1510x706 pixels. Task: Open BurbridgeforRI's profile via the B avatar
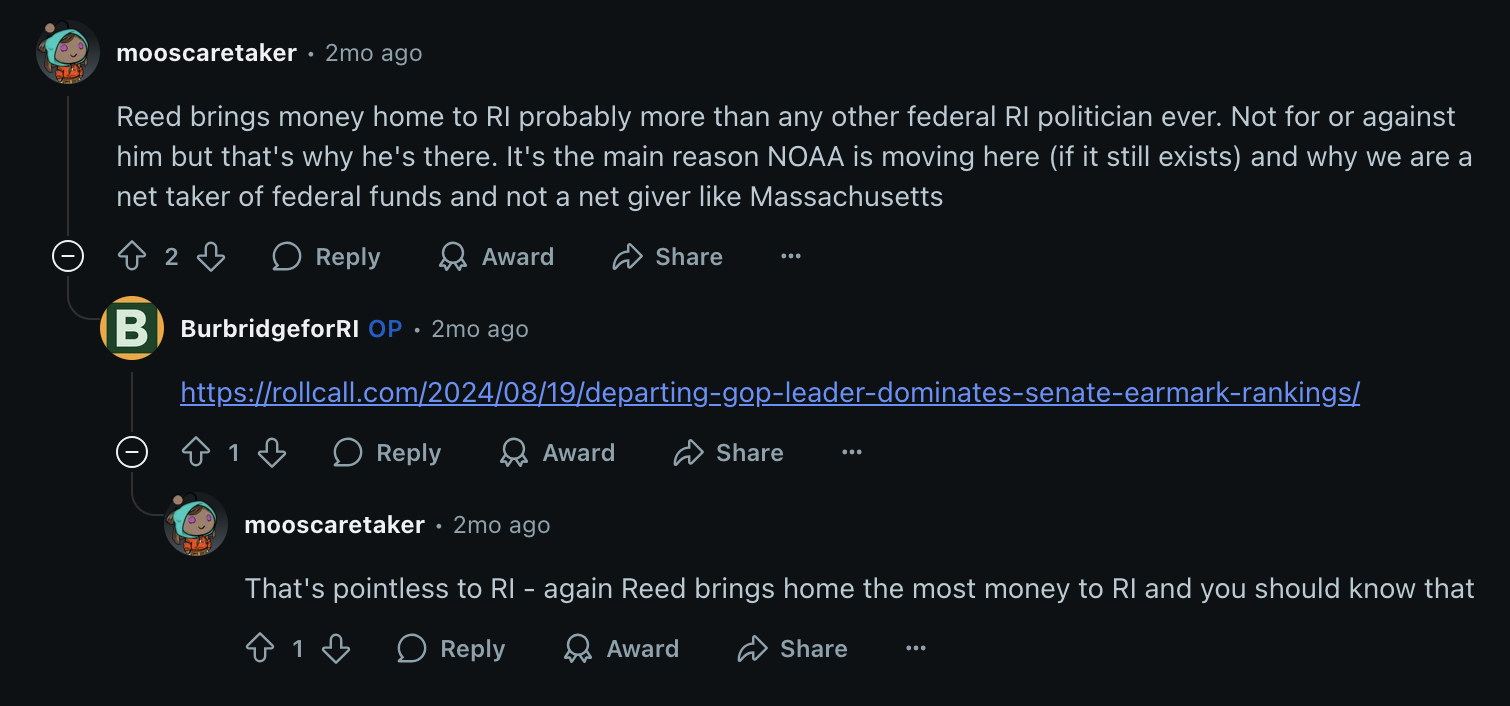point(132,328)
